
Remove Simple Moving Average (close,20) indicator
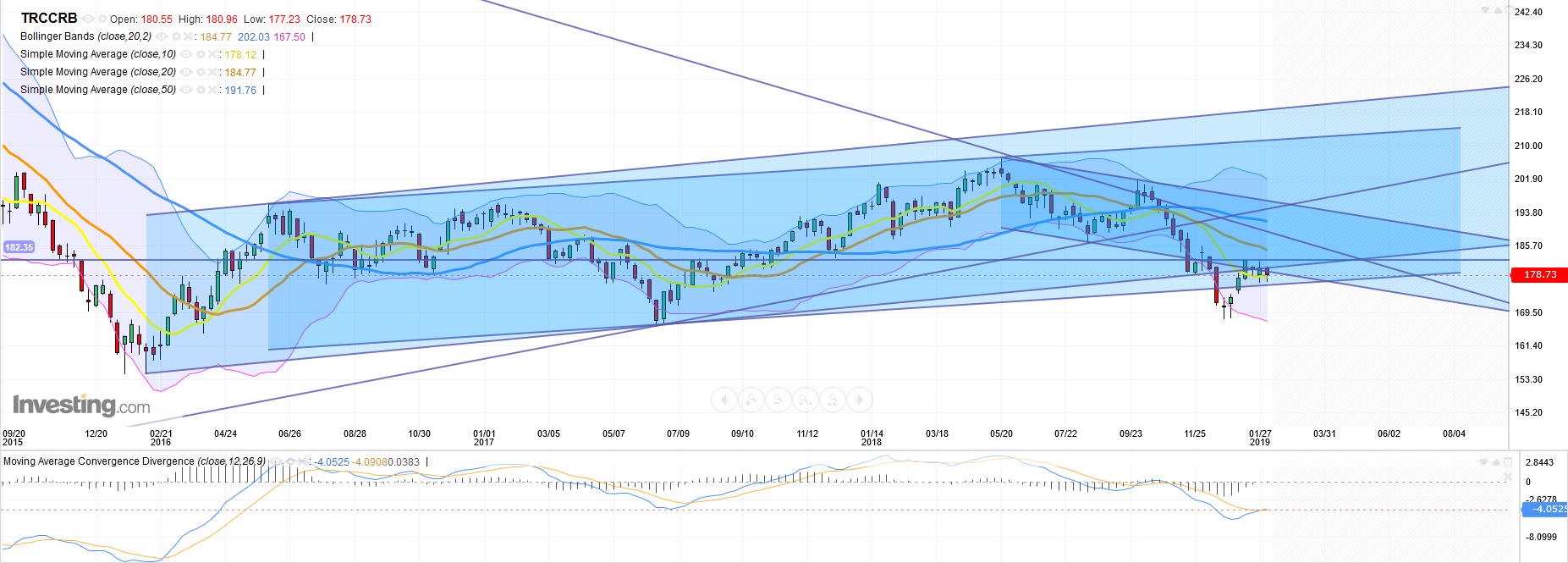click(212, 72)
